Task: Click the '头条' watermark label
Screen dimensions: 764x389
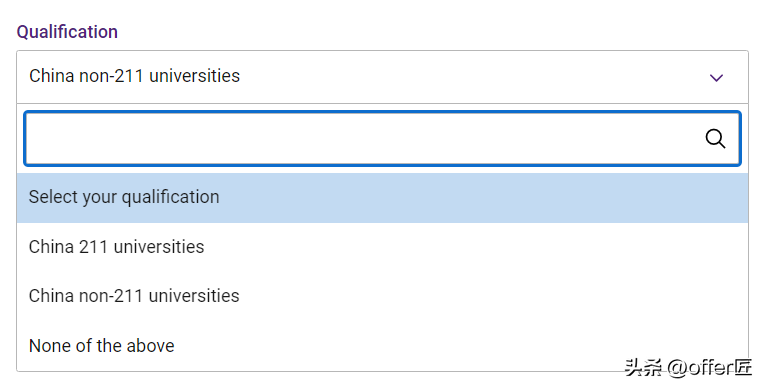Action: [x=644, y=368]
